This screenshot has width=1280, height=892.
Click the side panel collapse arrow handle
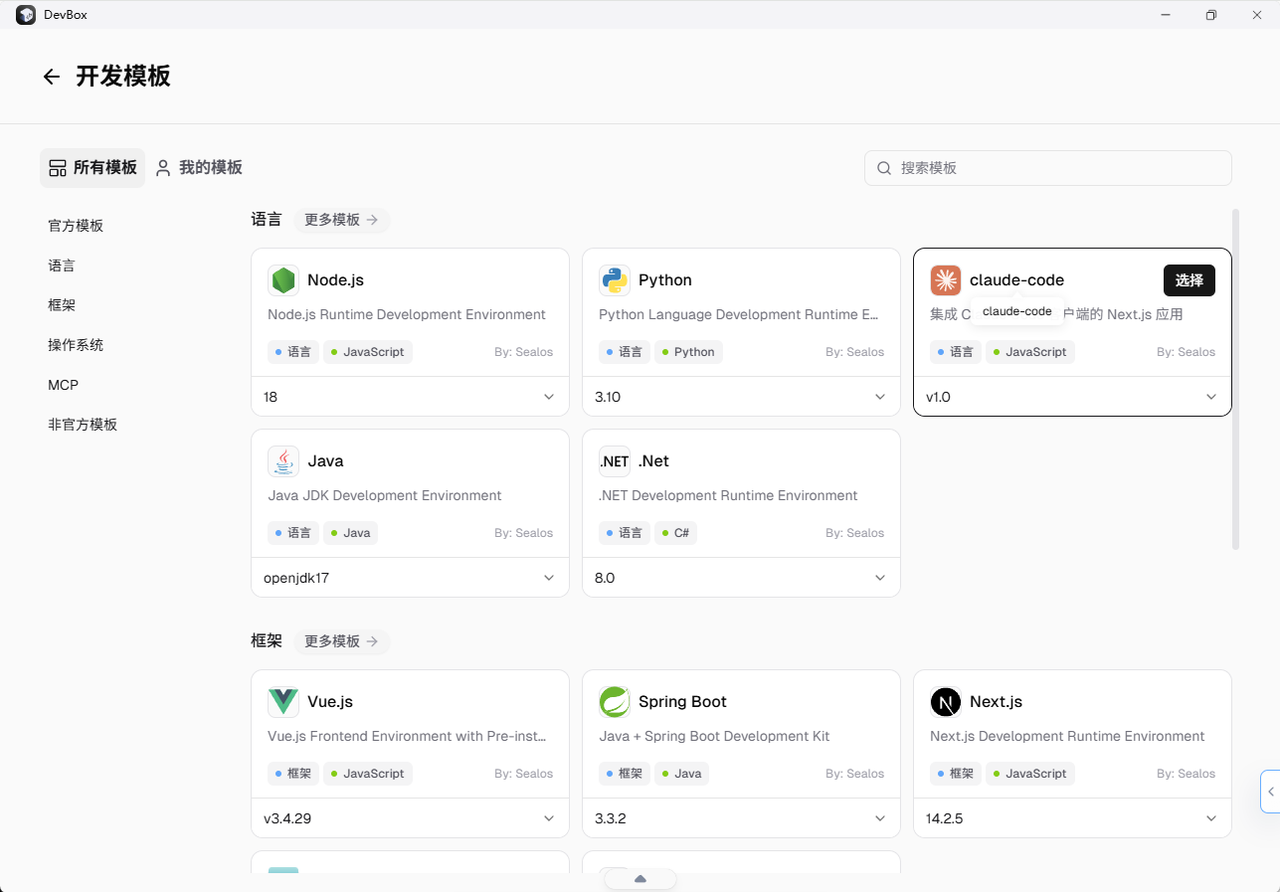coord(1271,791)
